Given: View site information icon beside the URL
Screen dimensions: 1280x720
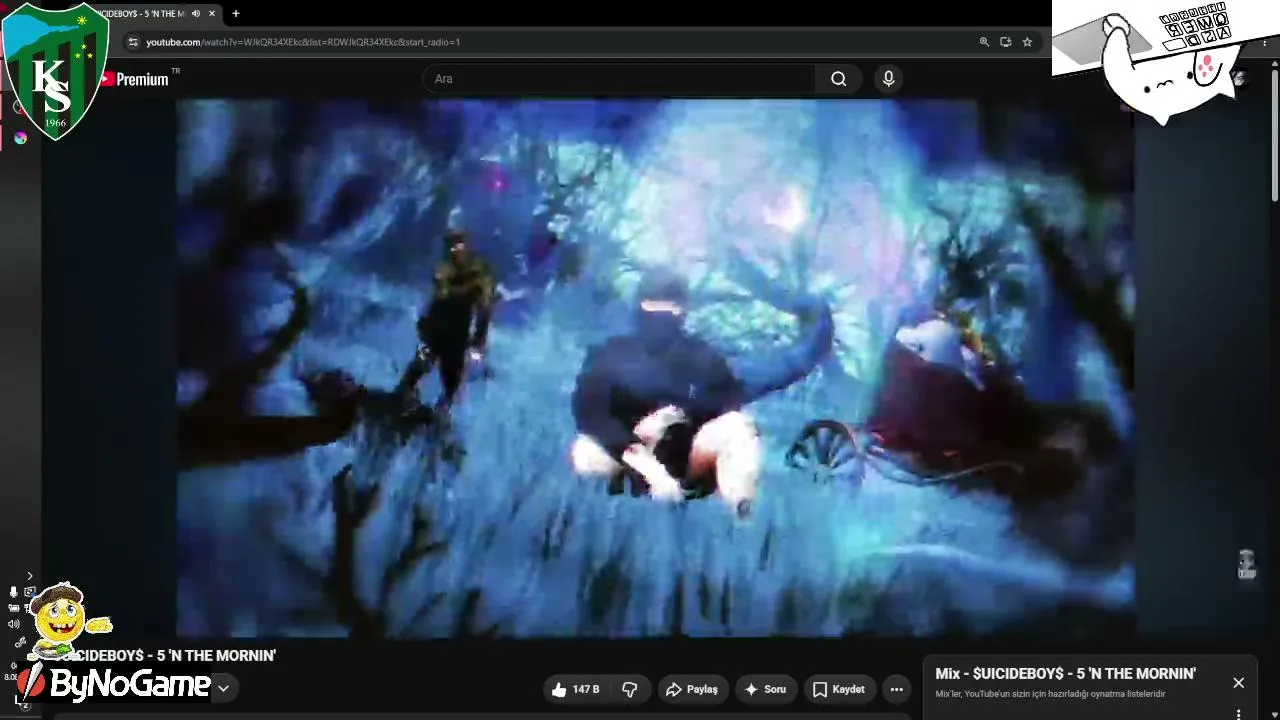Looking at the screenshot, I should tap(133, 42).
